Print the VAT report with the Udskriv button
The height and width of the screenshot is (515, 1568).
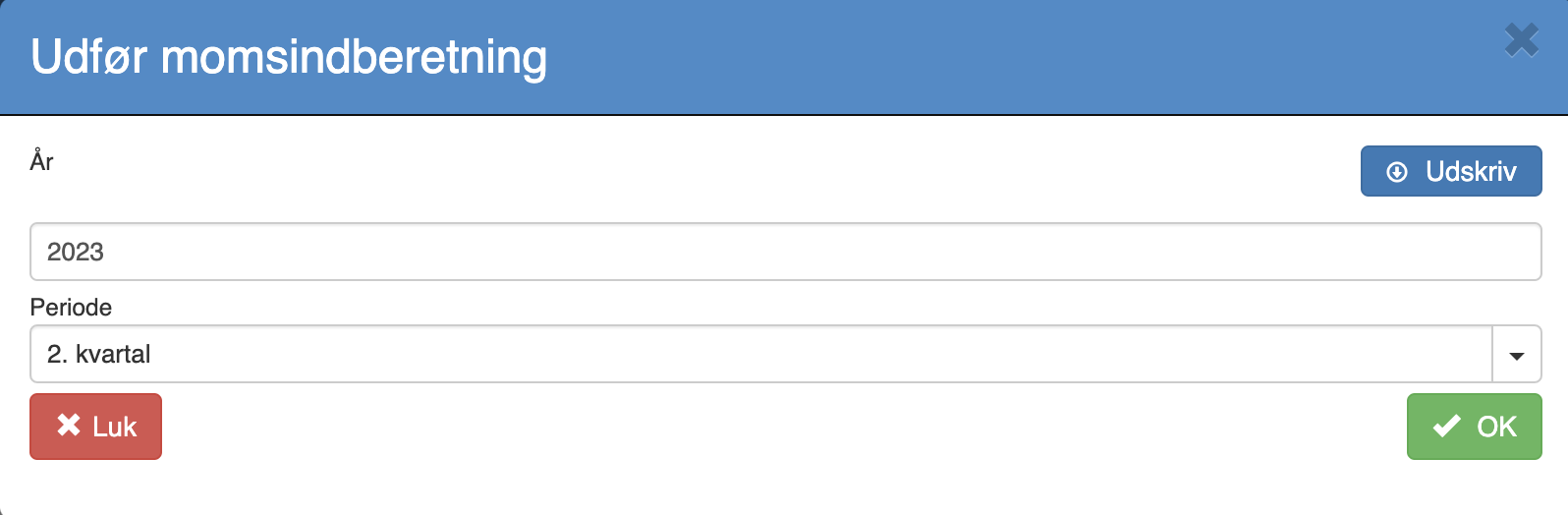point(1451,171)
